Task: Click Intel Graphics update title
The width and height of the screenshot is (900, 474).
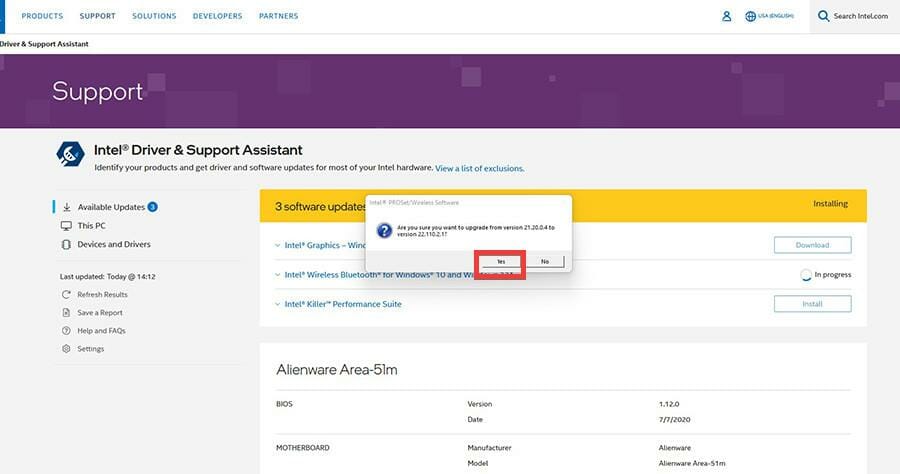Action: pos(325,245)
